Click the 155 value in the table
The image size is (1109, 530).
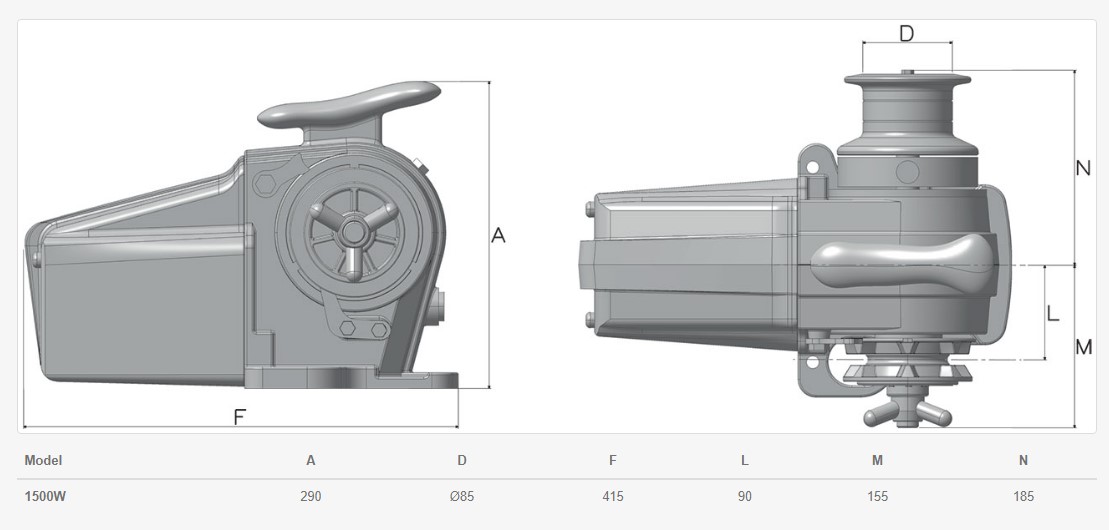pos(877,496)
